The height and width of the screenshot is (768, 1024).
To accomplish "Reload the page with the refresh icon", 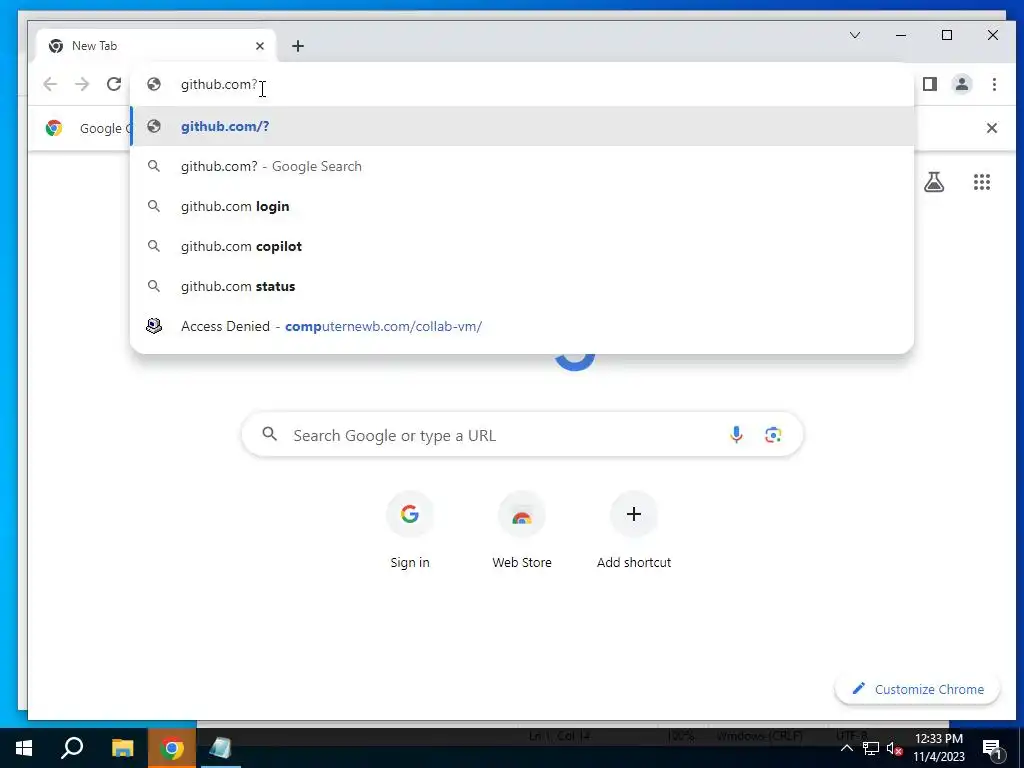I will 114,84.
